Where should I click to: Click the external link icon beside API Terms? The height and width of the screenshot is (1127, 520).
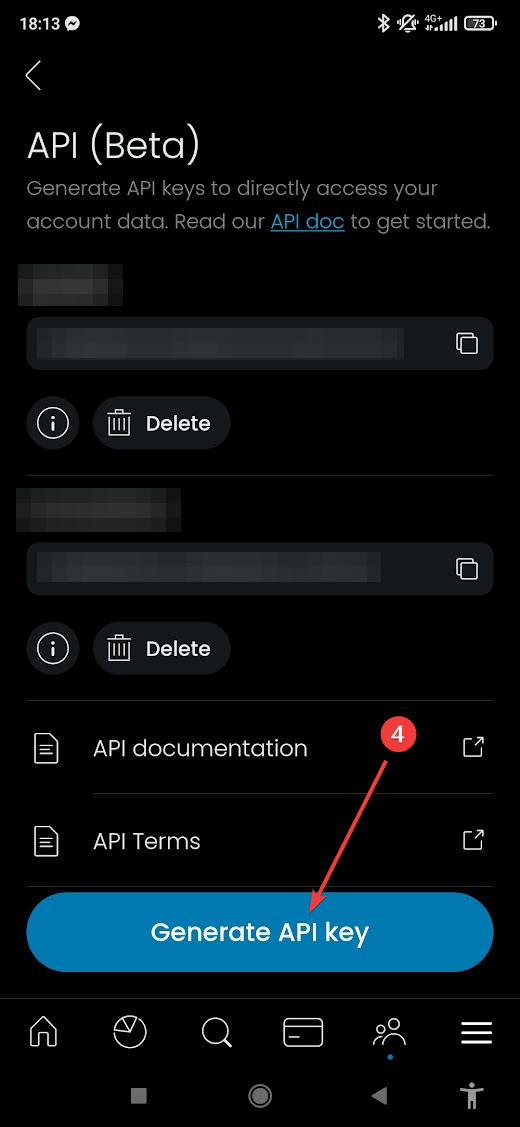tap(473, 840)
